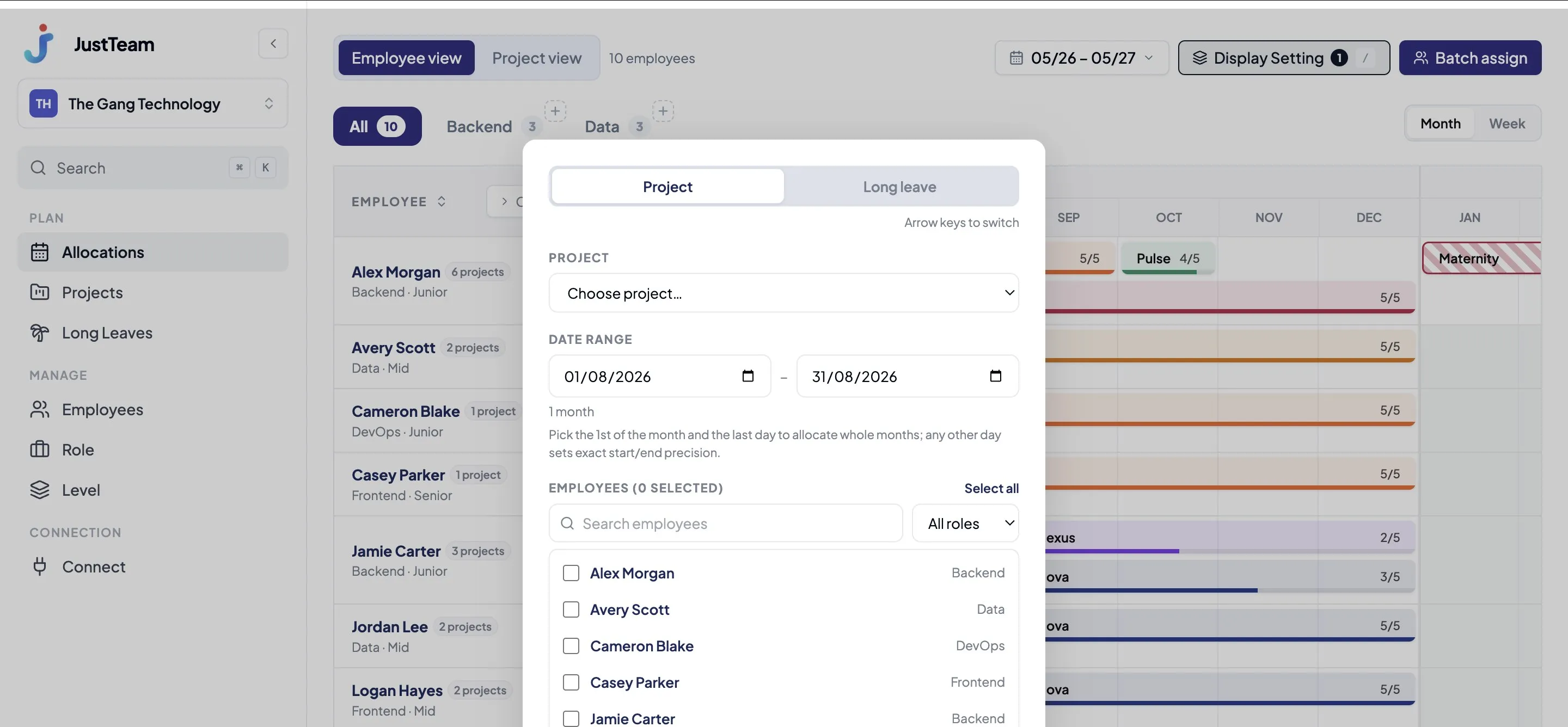The height and width of the screenshot is (727, 1568).
Task: Click the plus icon next to Backend tab
Action: [555, 110]
